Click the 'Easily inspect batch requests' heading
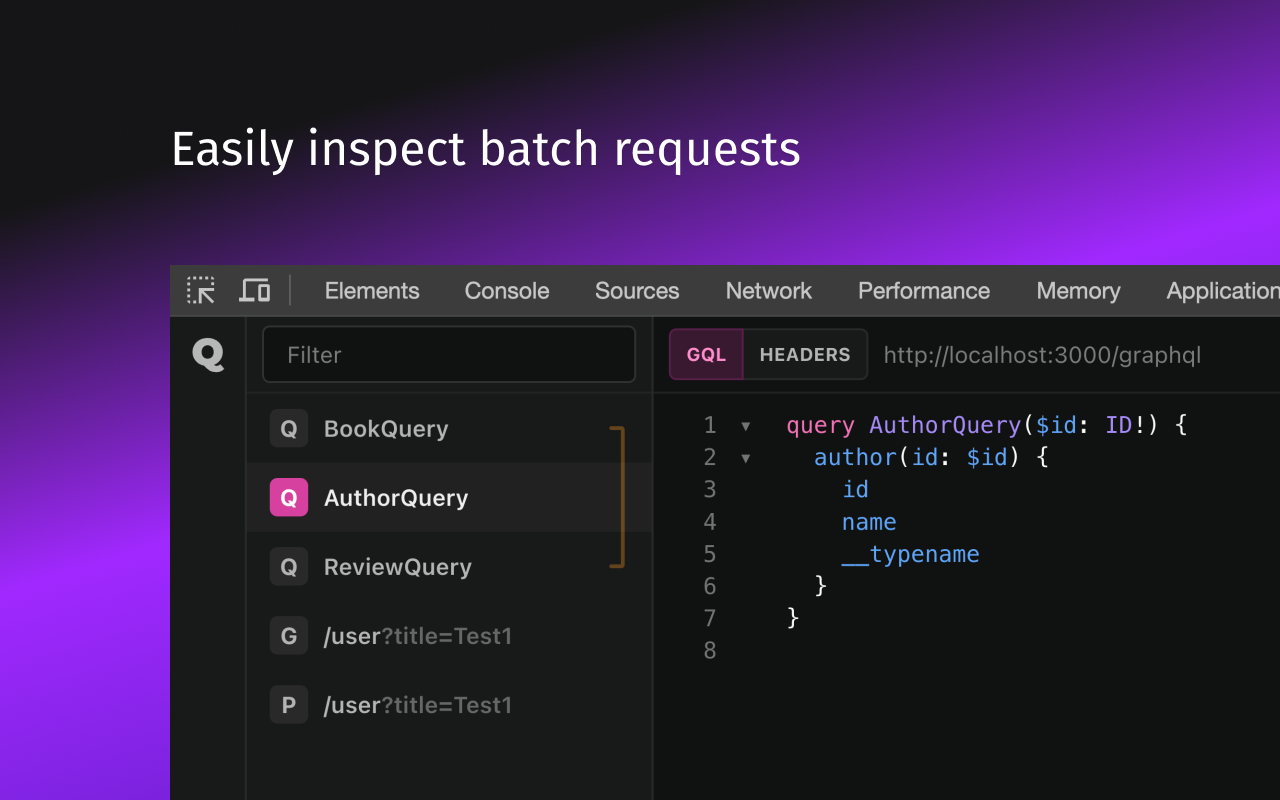Image resolution: width=1280 pixels, height=800 pixels. pos(486,149)
